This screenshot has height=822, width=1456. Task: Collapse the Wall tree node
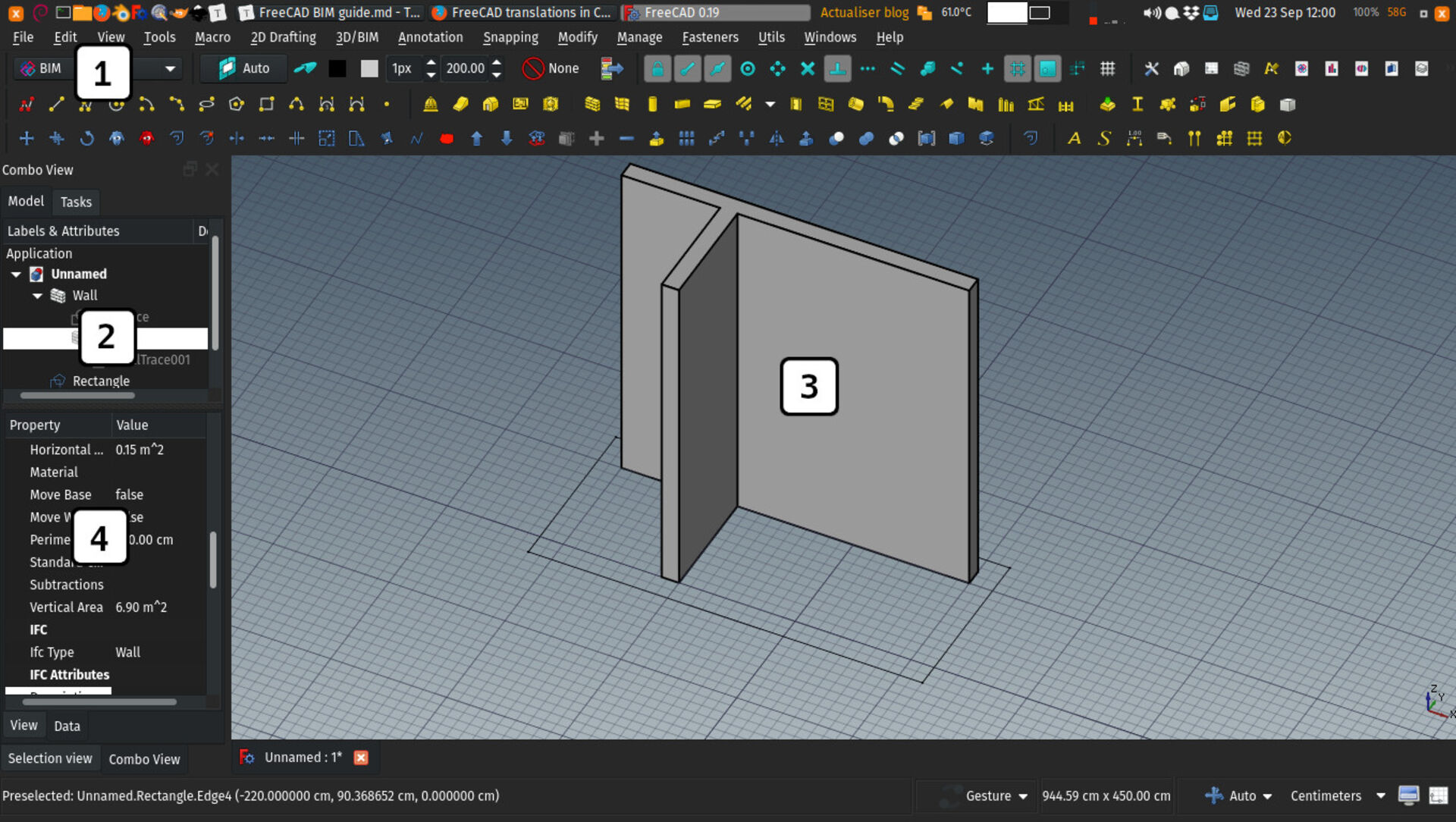(x=37, y=296)
